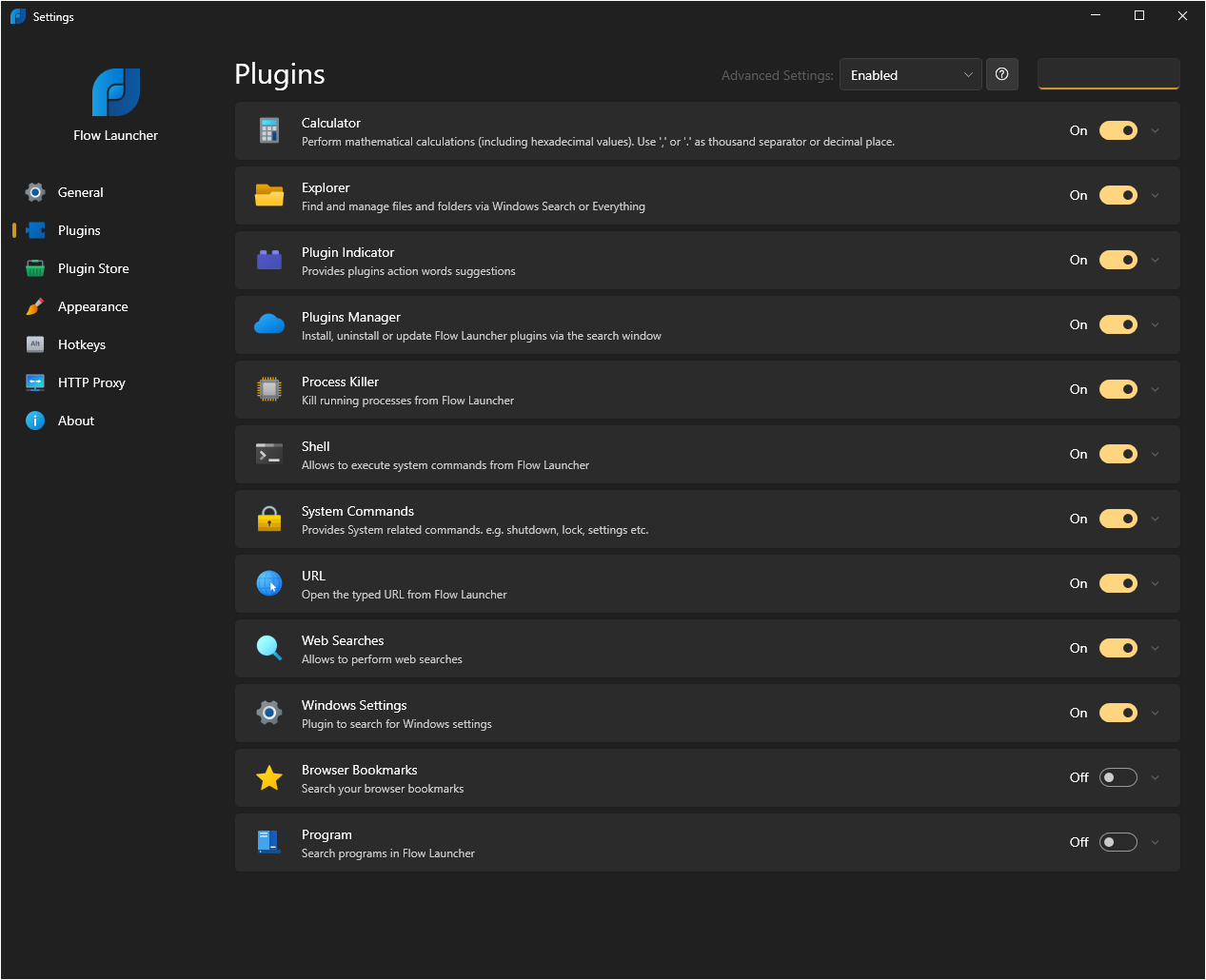
Task: Click the Plugin Store basket icon
Action: [x=35, y=268]
